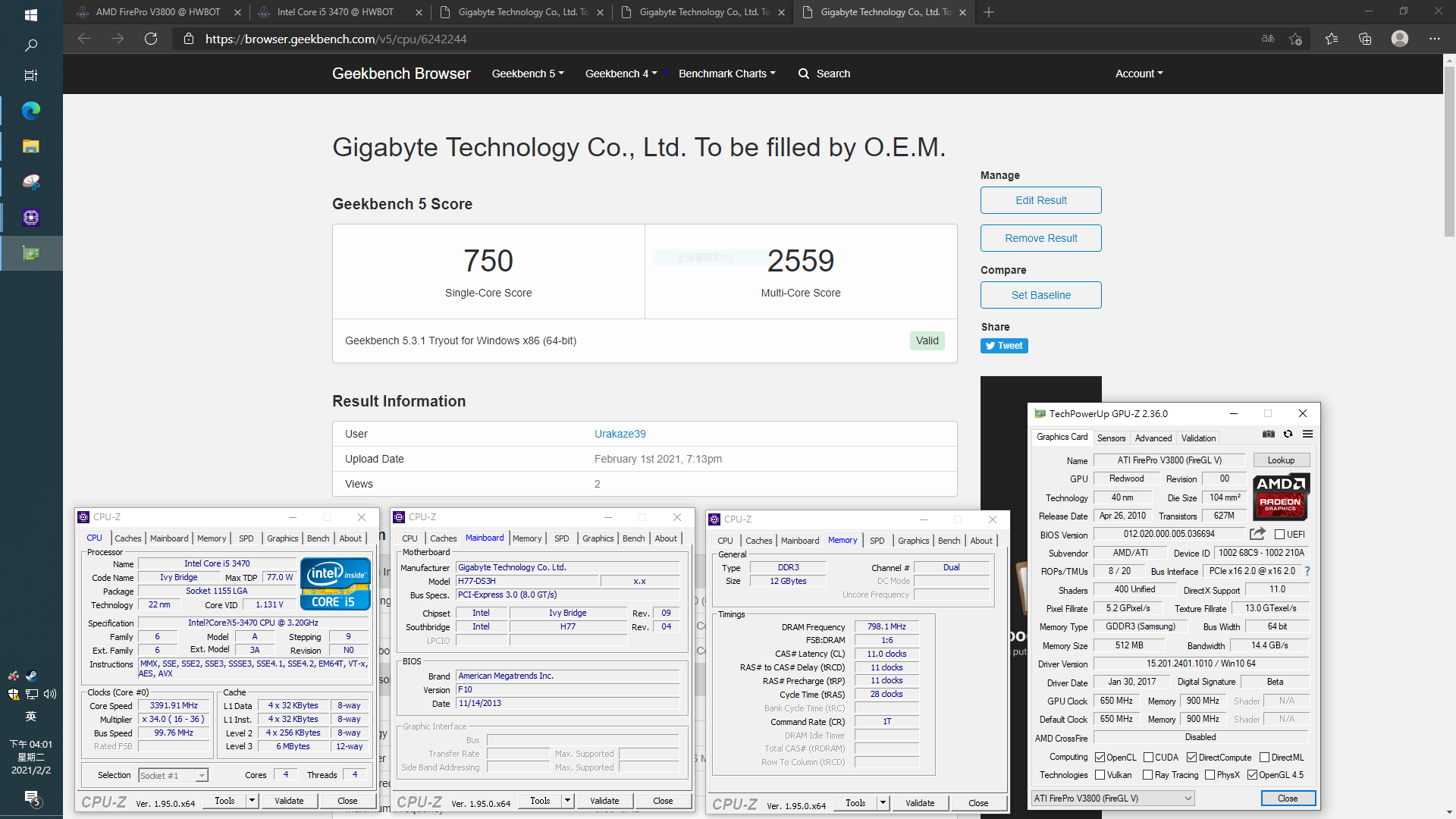
Task: Launch Microsoft Edge from taskbar
Action: click(31, 111)
